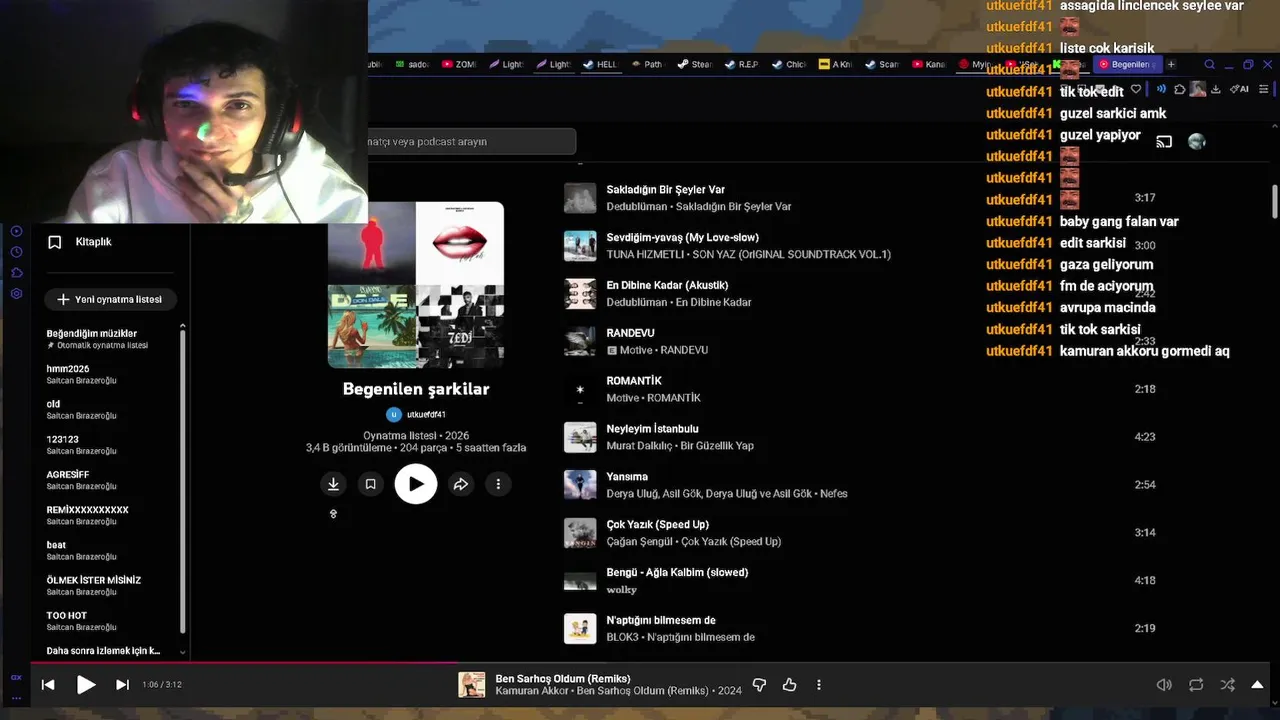Open Murat Dalkılıç artist link
The image size is (1280, 720).
click(639, 446)
